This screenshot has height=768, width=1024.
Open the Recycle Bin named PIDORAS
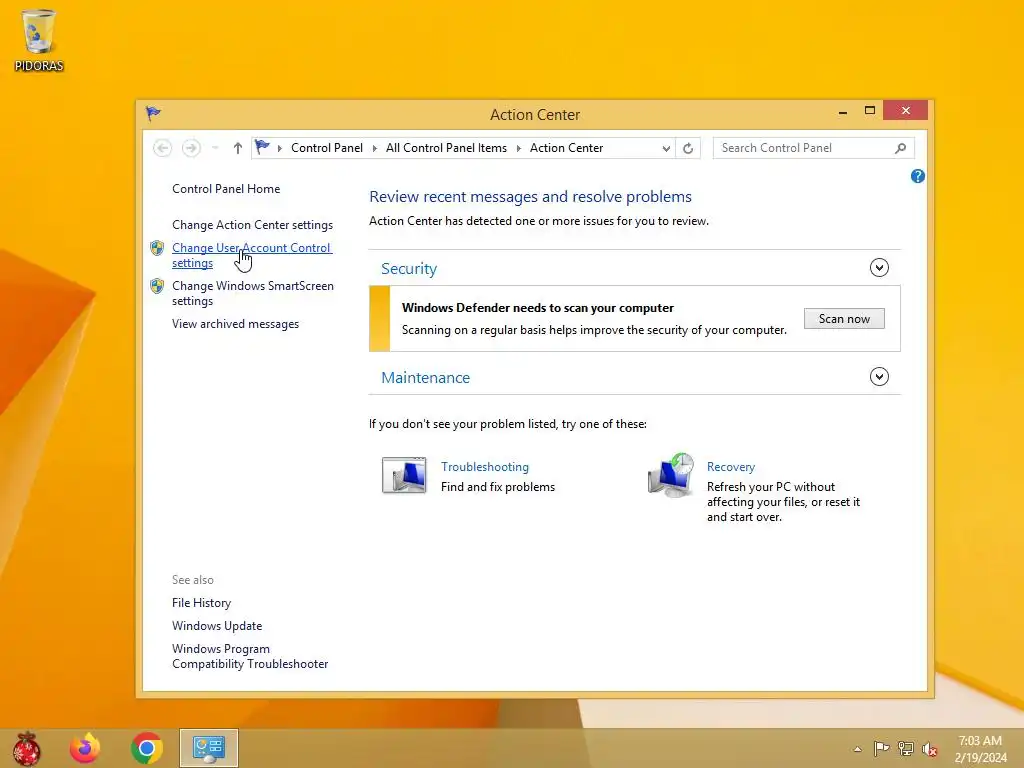pos(39,40)
